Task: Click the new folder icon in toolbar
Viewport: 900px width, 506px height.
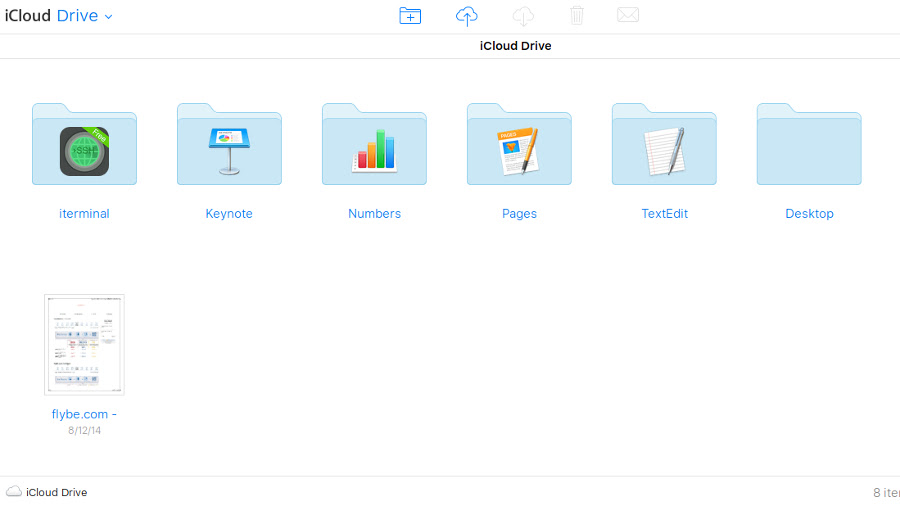Action: click(x=410, y=15)
